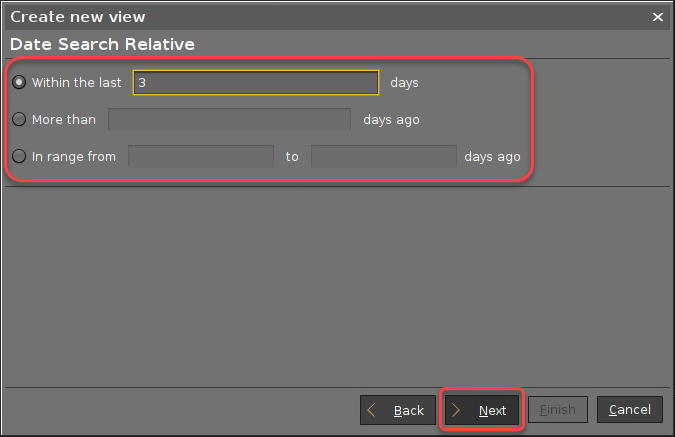Click the "days ago" text beside range fields
The height and width of the screenshot is (437, 675).
[492, 157]
